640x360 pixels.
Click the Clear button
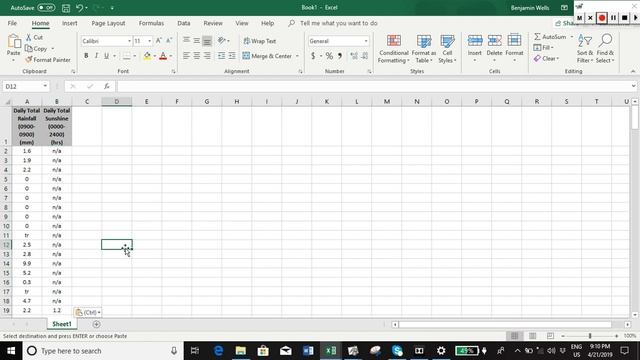(x=546, y=58)
